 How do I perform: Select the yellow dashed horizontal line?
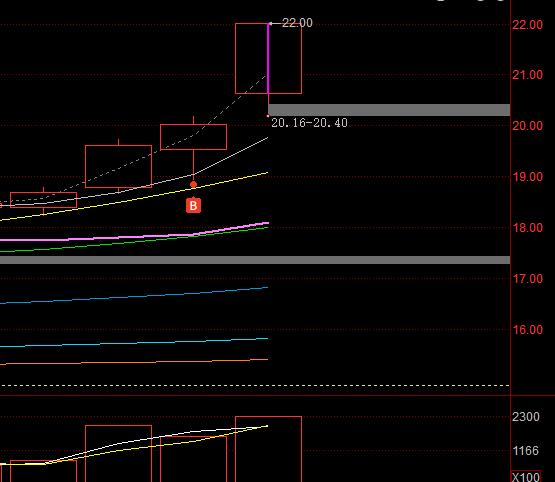pos(255,385)
